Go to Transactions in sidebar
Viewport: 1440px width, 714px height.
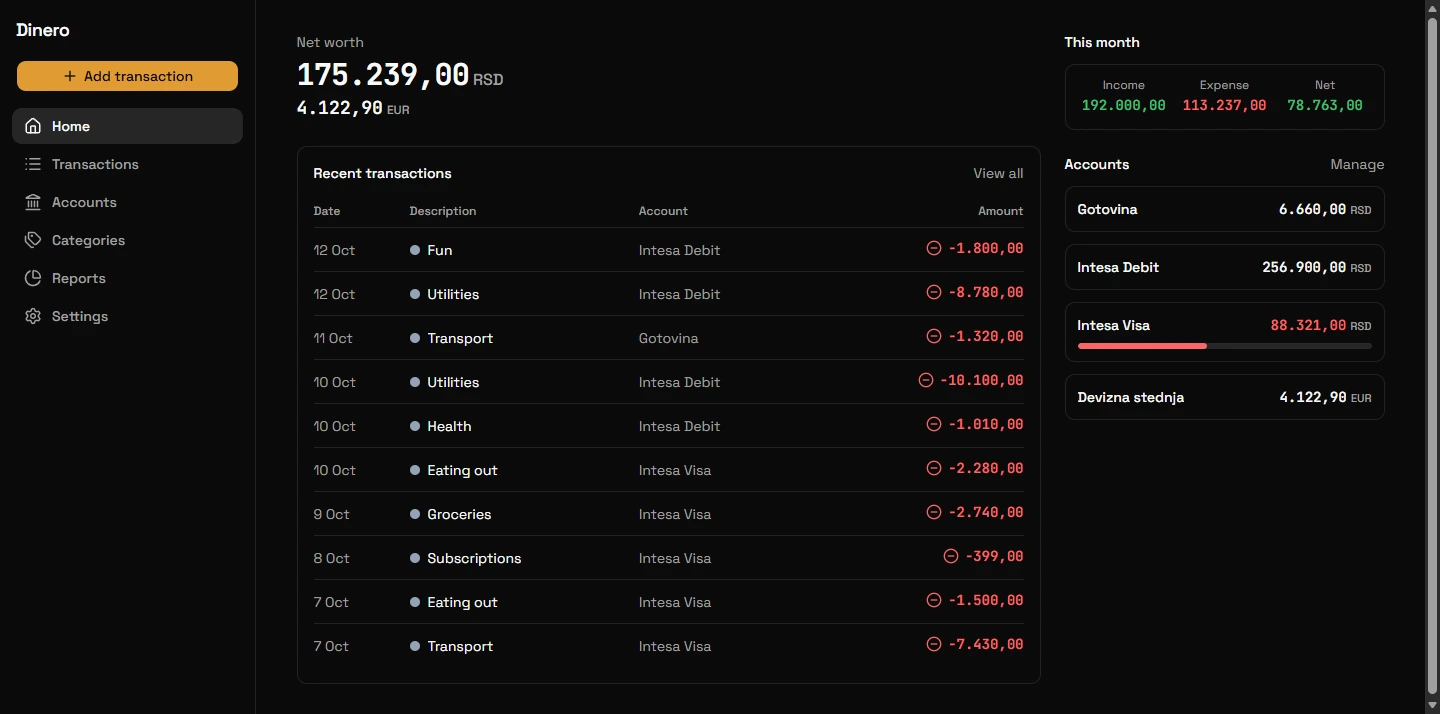tap(127, 164)
